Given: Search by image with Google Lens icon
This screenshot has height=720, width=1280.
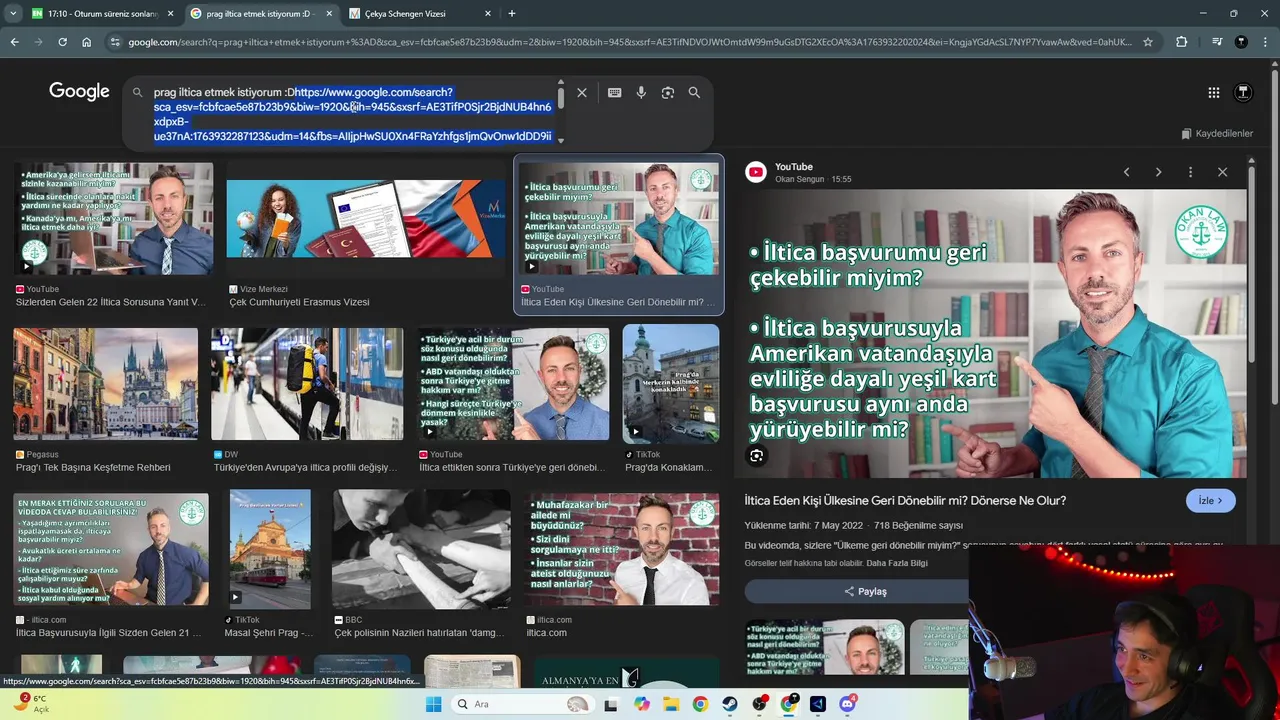Looking at the screenshot, I should pos(668,92).
